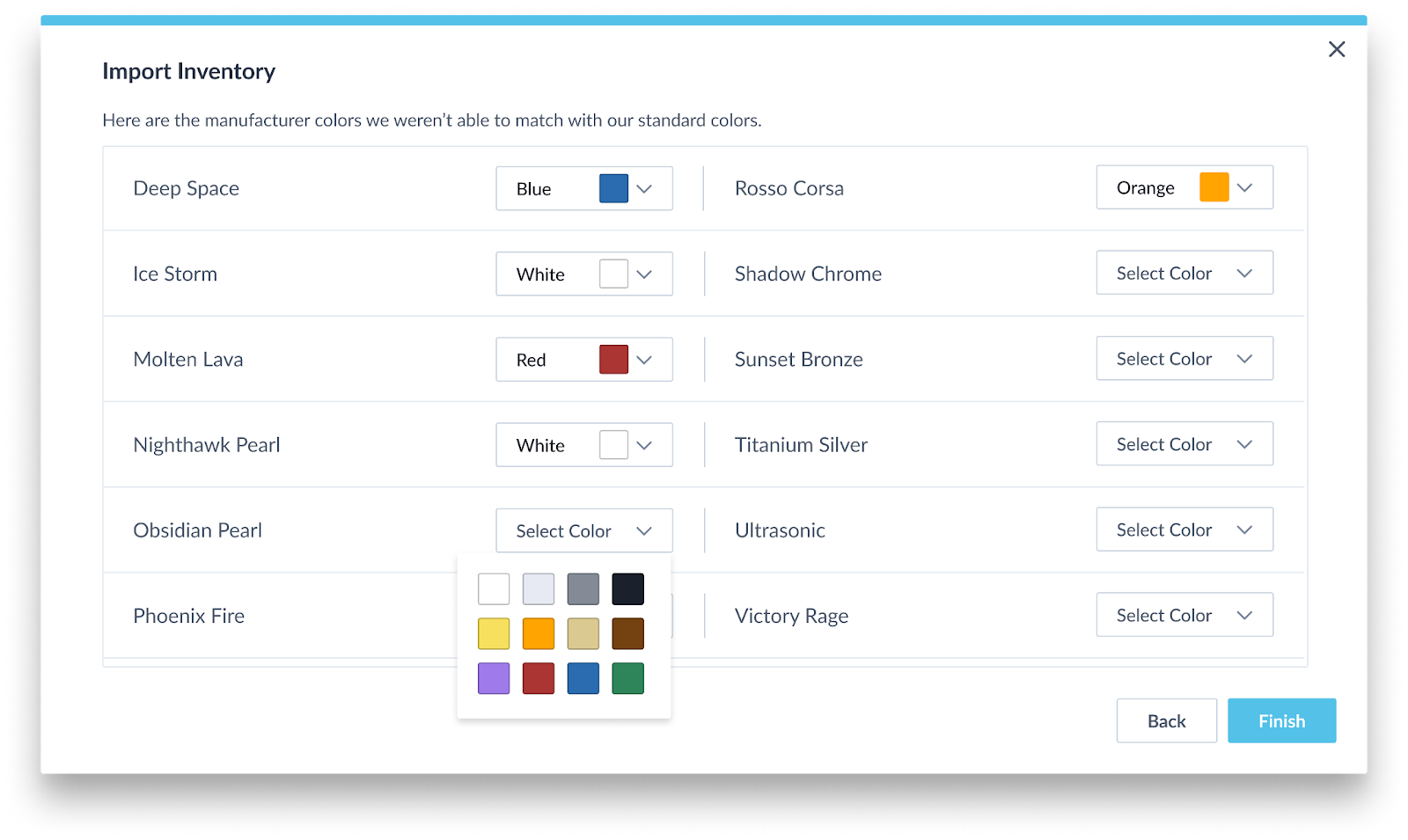
Task: Pick the medium gray swatch in palette
Action: [583, 588]
